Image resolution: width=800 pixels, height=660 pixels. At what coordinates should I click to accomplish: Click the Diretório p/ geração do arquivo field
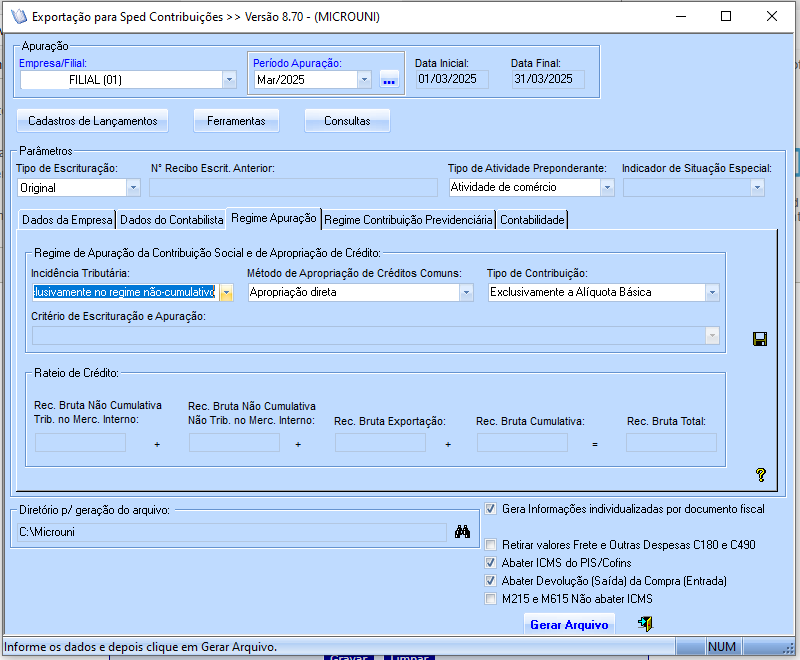pyautogui.click(x=232, y=532)
